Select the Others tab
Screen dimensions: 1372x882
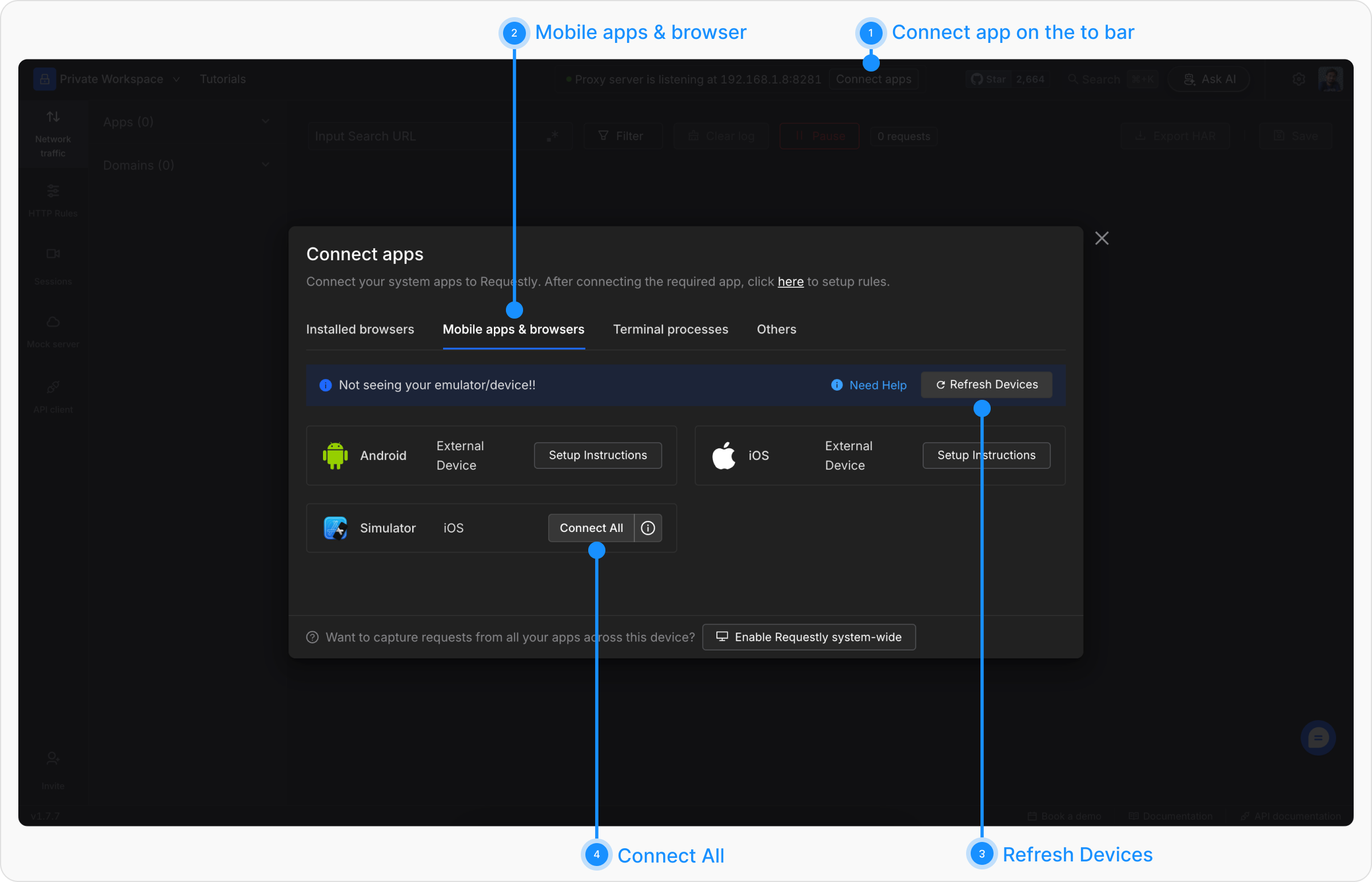click(x=776, y=329)
